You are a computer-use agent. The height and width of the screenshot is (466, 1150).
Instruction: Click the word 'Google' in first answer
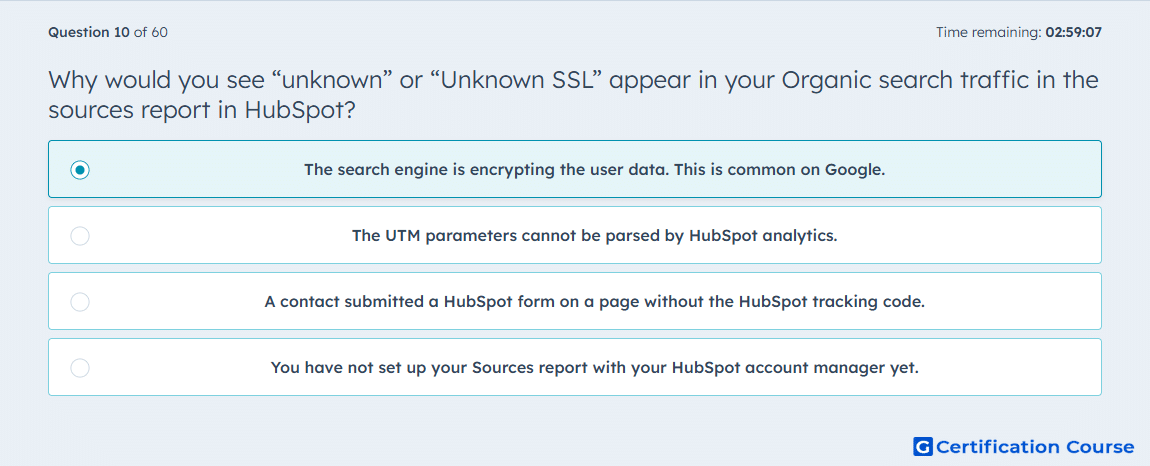854,170
